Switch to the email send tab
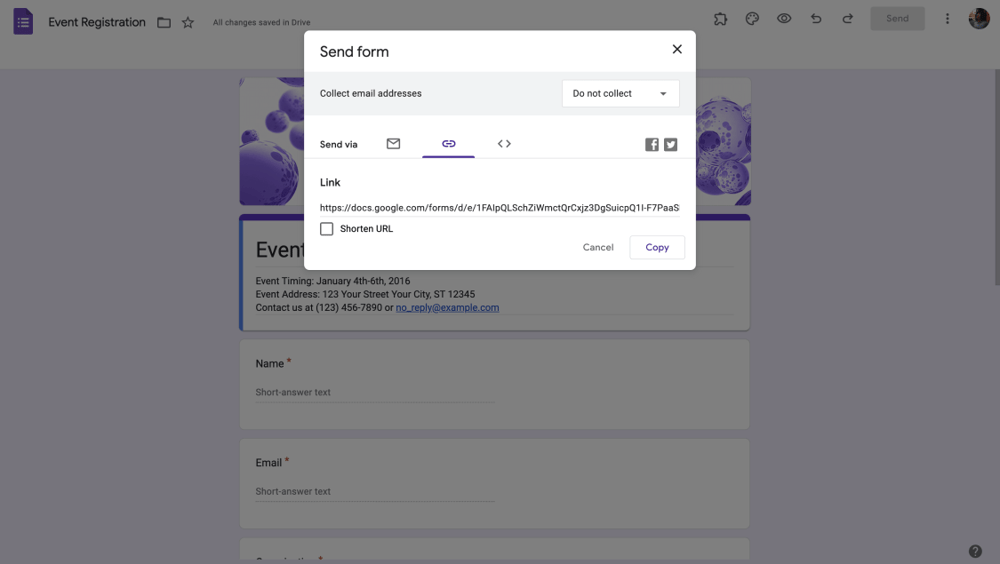Screen dimensions: 1000x564 click(393, 144)
